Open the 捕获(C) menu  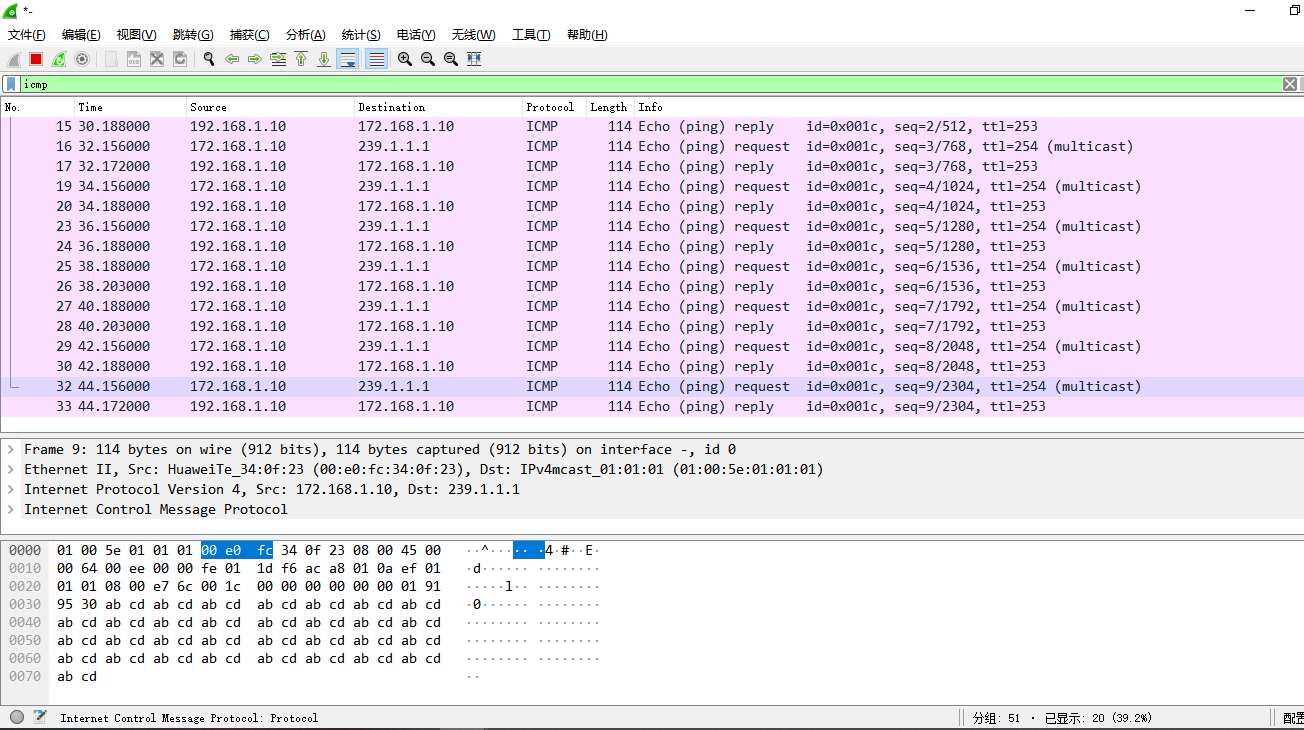[249, 34]
